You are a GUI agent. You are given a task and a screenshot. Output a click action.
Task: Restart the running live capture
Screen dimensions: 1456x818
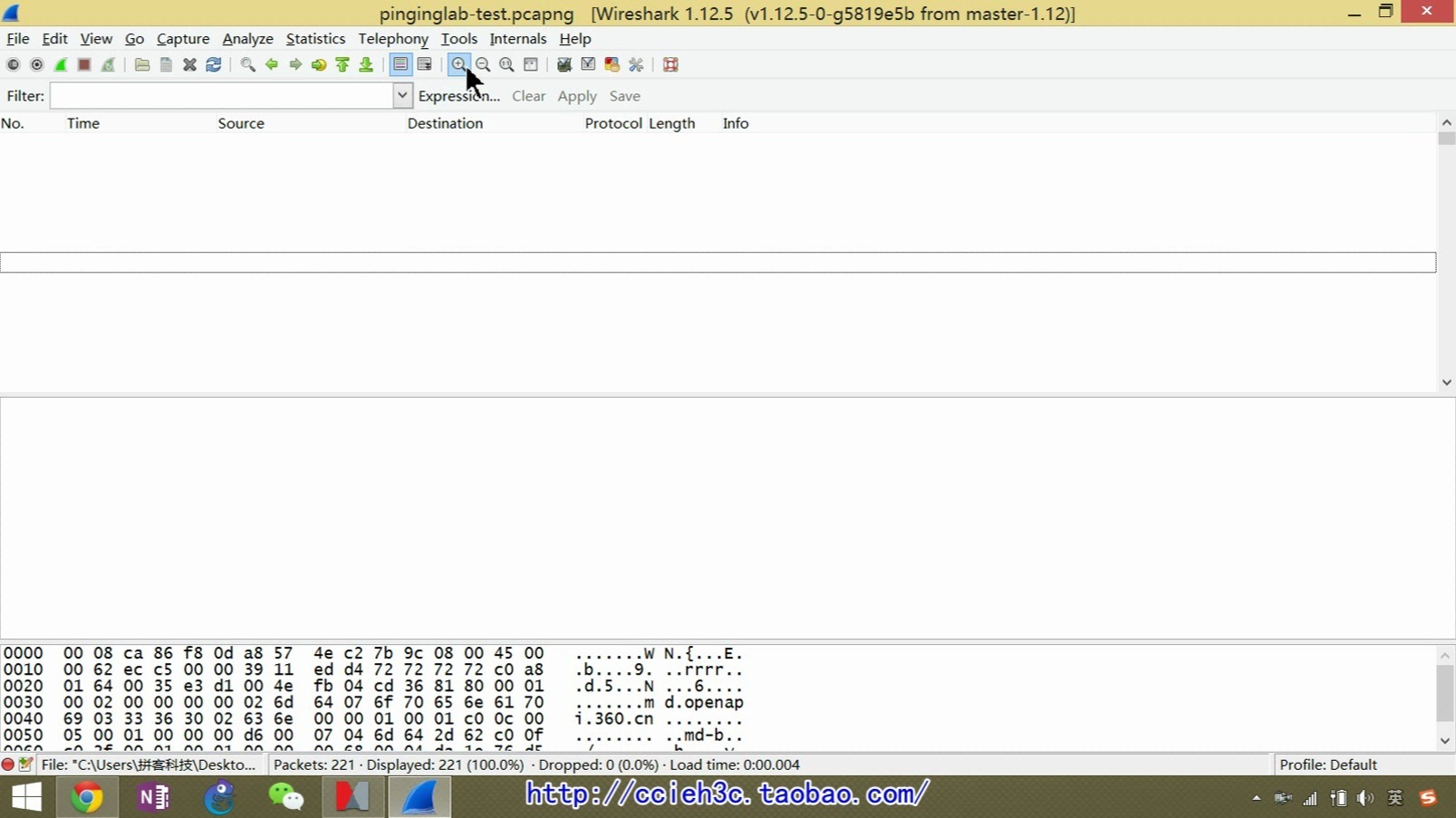point(108,64)
